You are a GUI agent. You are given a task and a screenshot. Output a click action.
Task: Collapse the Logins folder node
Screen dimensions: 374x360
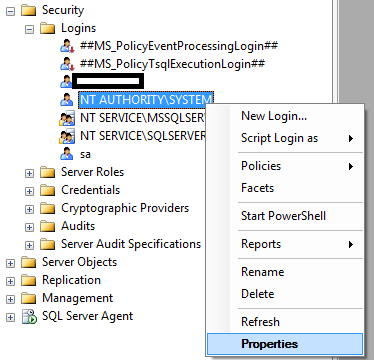pyautogui.click(x=29, y=29)
